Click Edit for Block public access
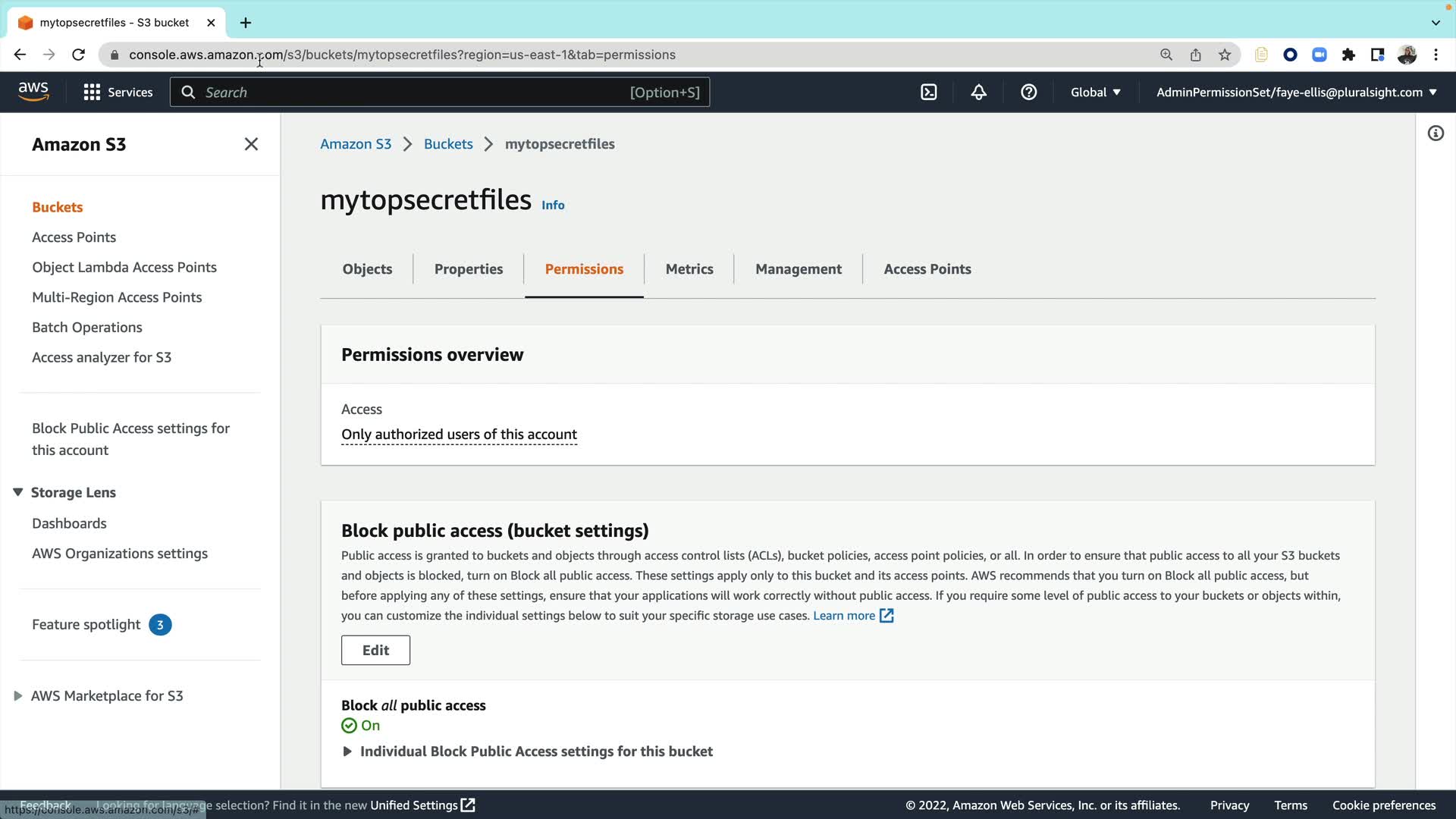Image resolution: width=1456 pixels, height=819 pixels. click(x=375, y=650)
